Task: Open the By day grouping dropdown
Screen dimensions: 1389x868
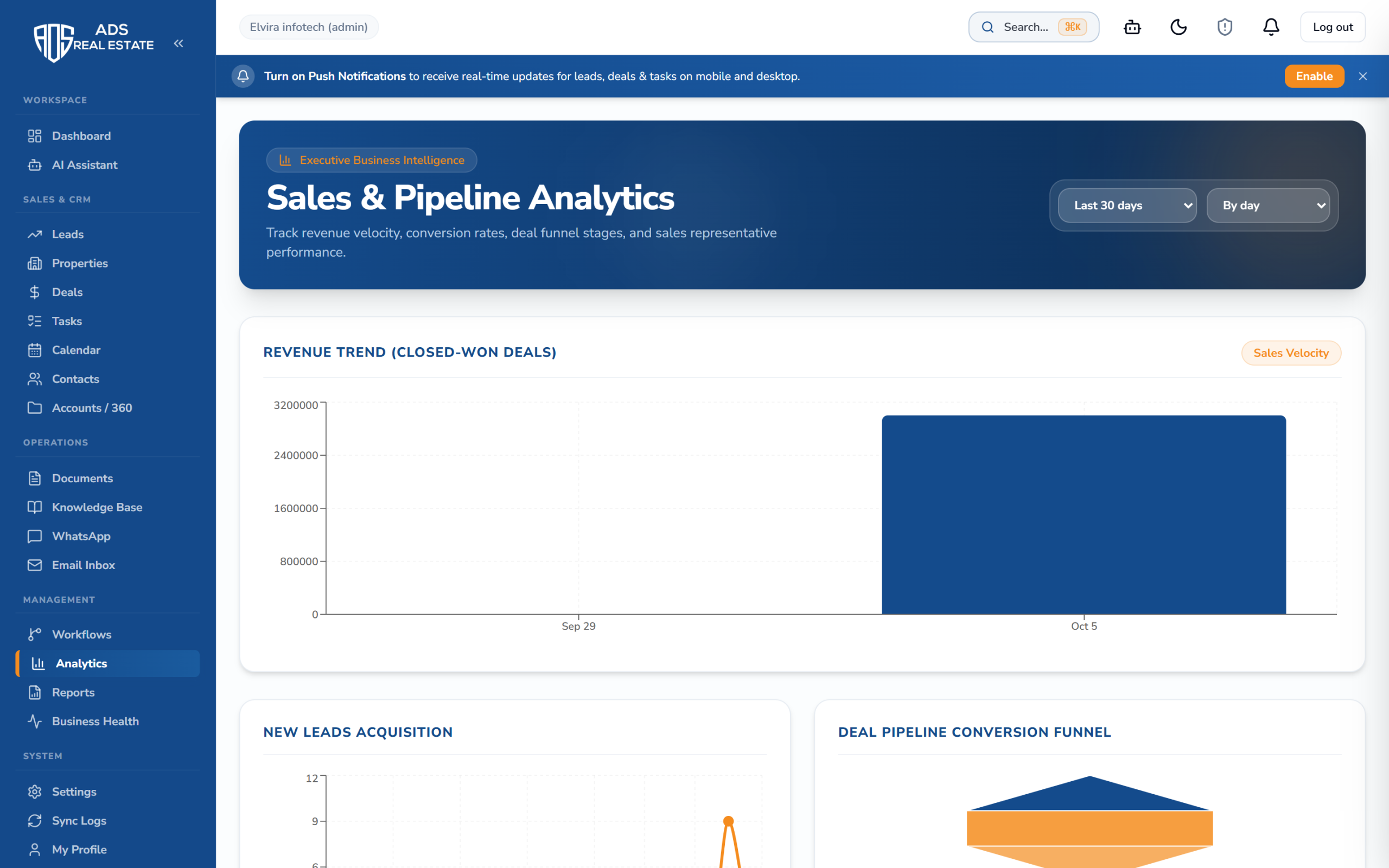Action: (1268, 206)
